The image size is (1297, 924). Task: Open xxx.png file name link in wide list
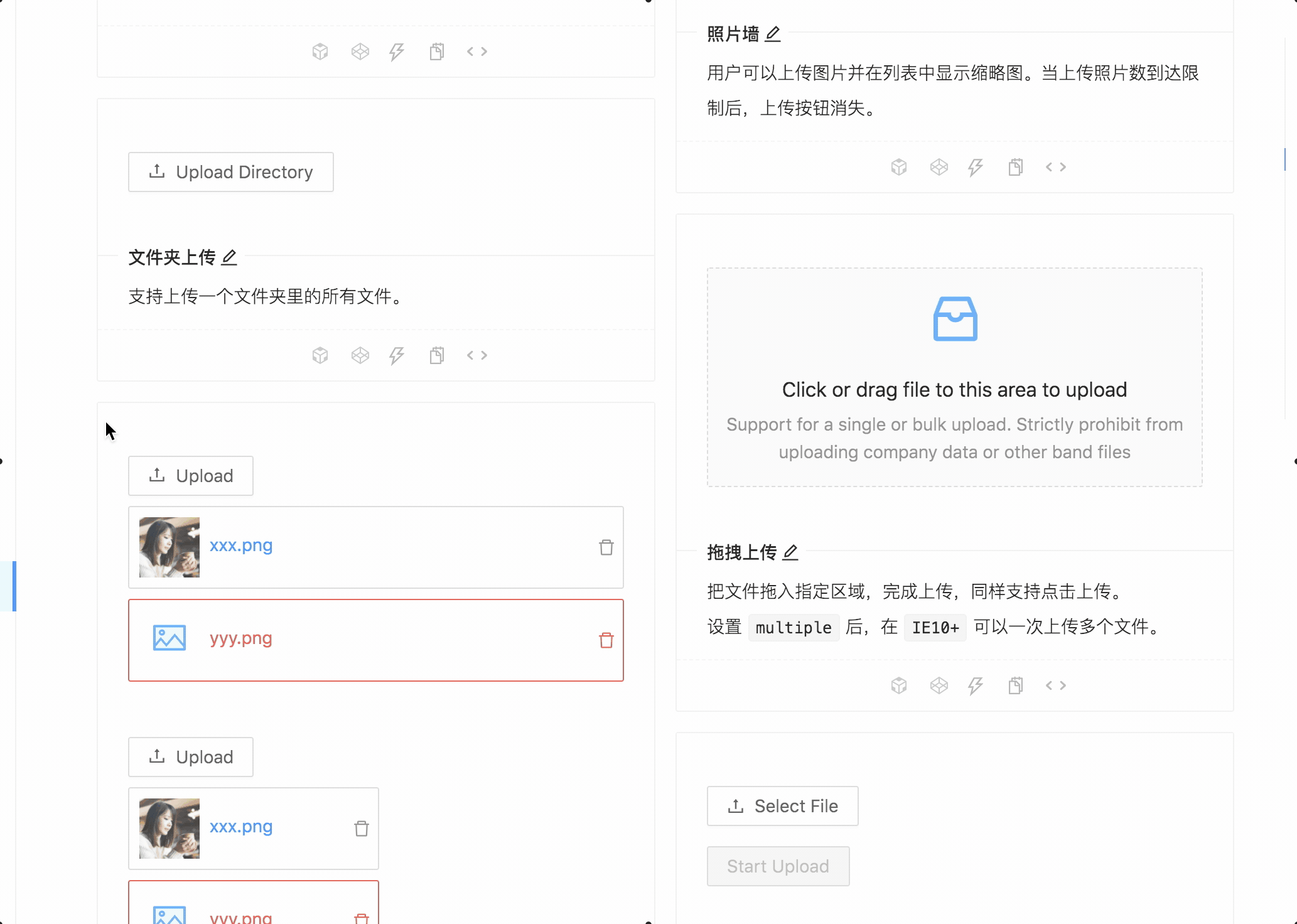click(x=241, y=545)
